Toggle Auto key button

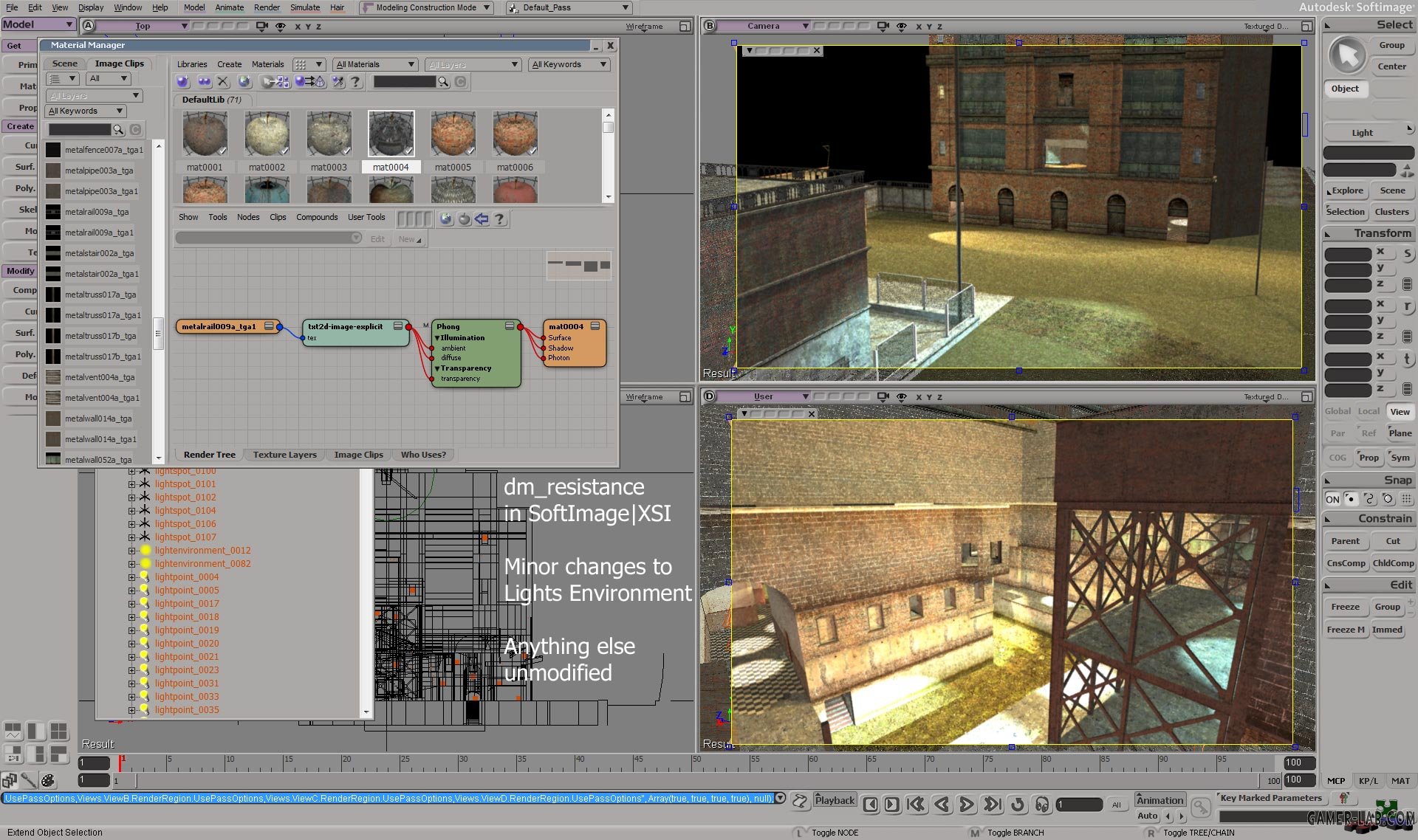click(x=1147, y=816)
